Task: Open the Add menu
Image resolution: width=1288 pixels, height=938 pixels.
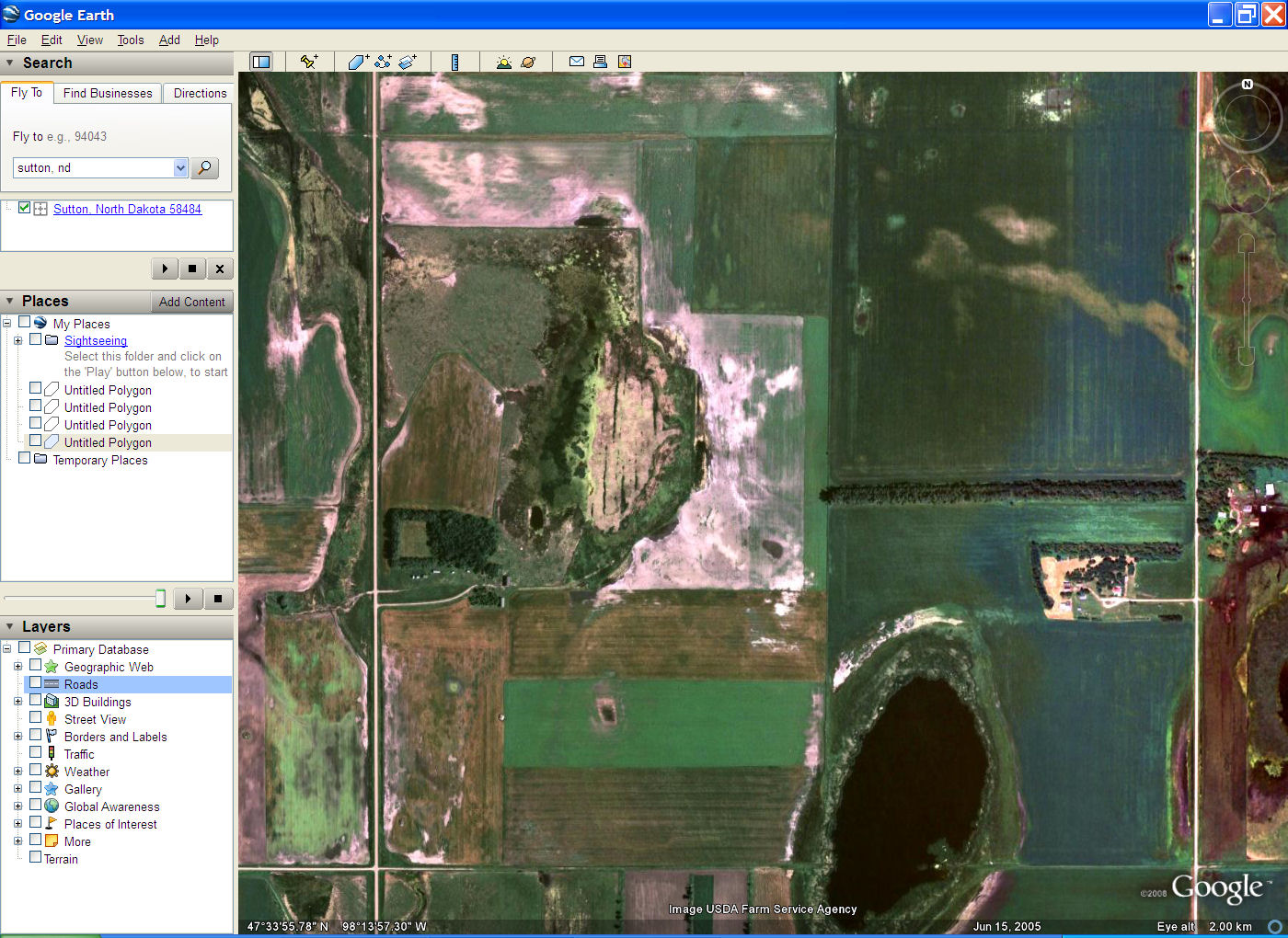Action: point(169,40)
